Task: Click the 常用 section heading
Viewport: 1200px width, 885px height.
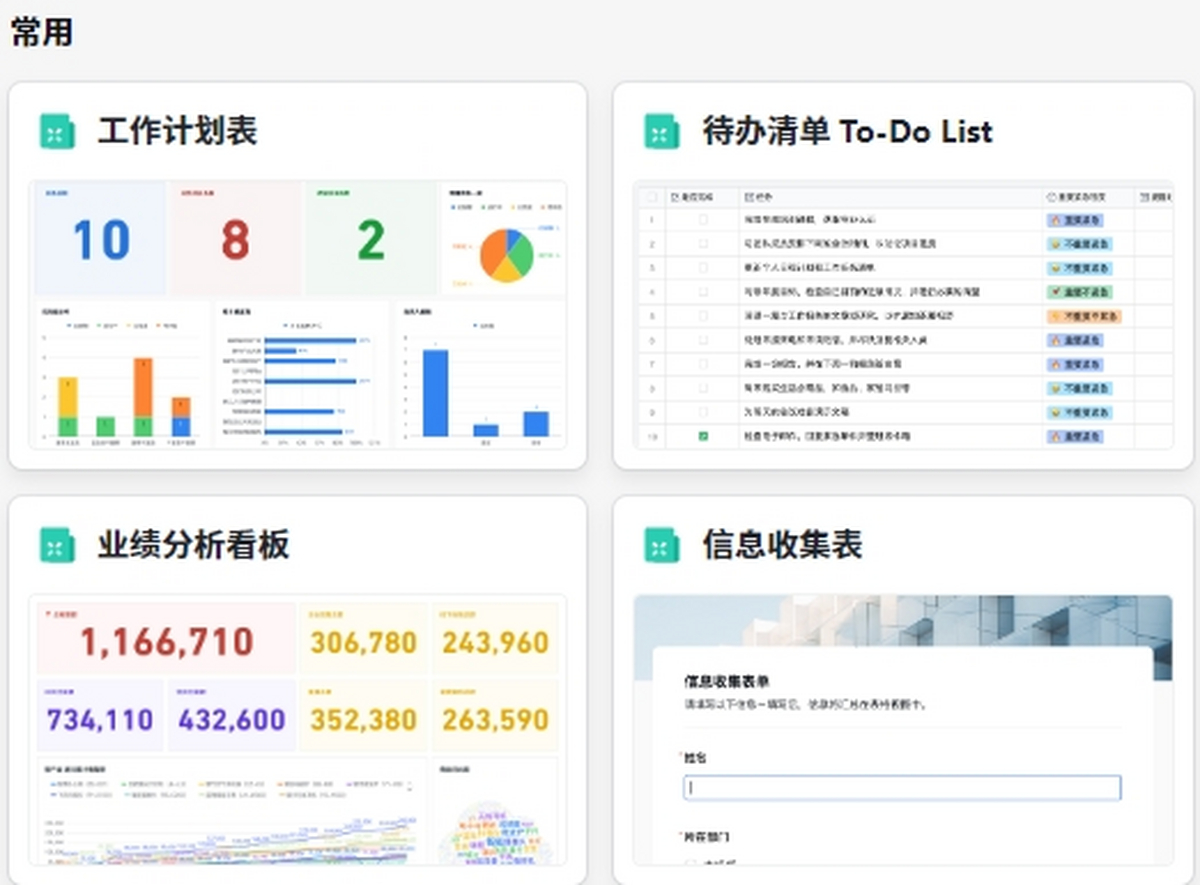Action: pyautogui.click(x=41, y=32)
